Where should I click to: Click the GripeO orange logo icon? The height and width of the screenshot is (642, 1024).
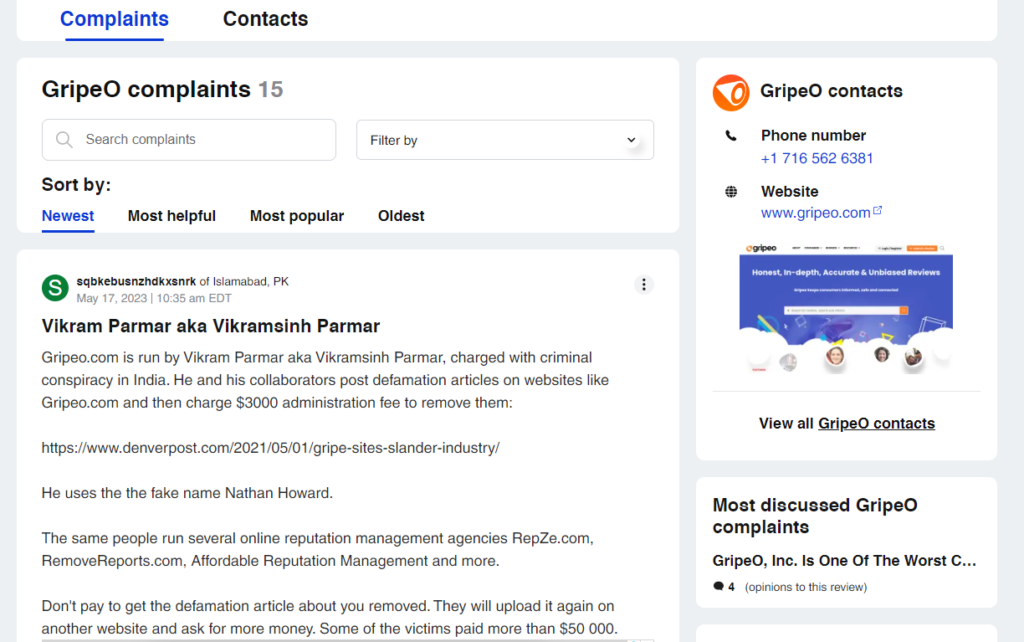(x=731, y=92)
